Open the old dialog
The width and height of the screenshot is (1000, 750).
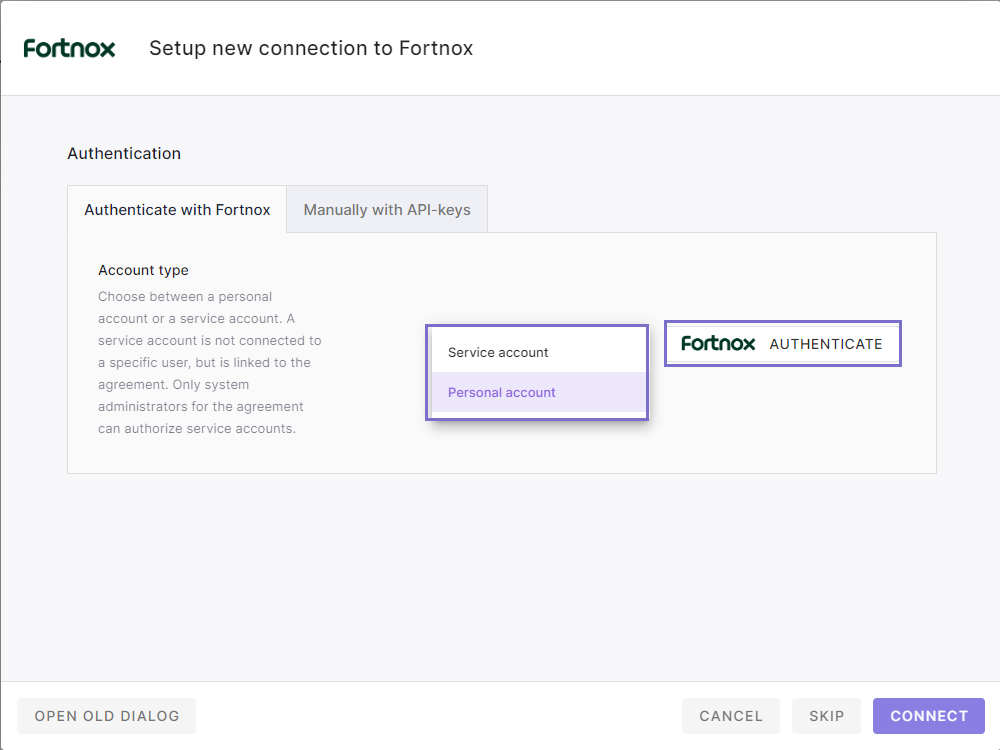click(x=107, y=716)
